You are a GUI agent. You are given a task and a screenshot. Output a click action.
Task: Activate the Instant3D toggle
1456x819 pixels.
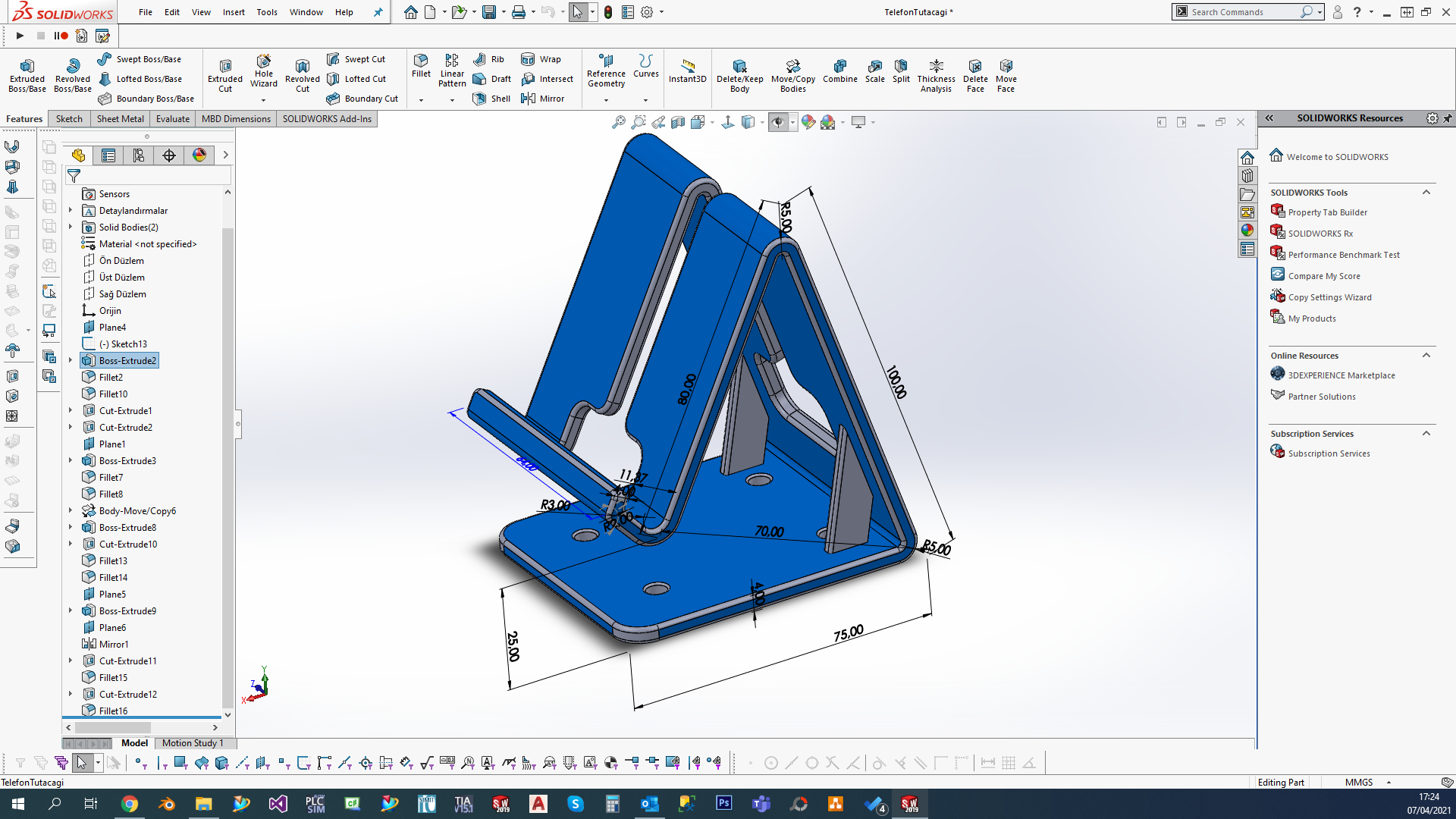(687, 71)
